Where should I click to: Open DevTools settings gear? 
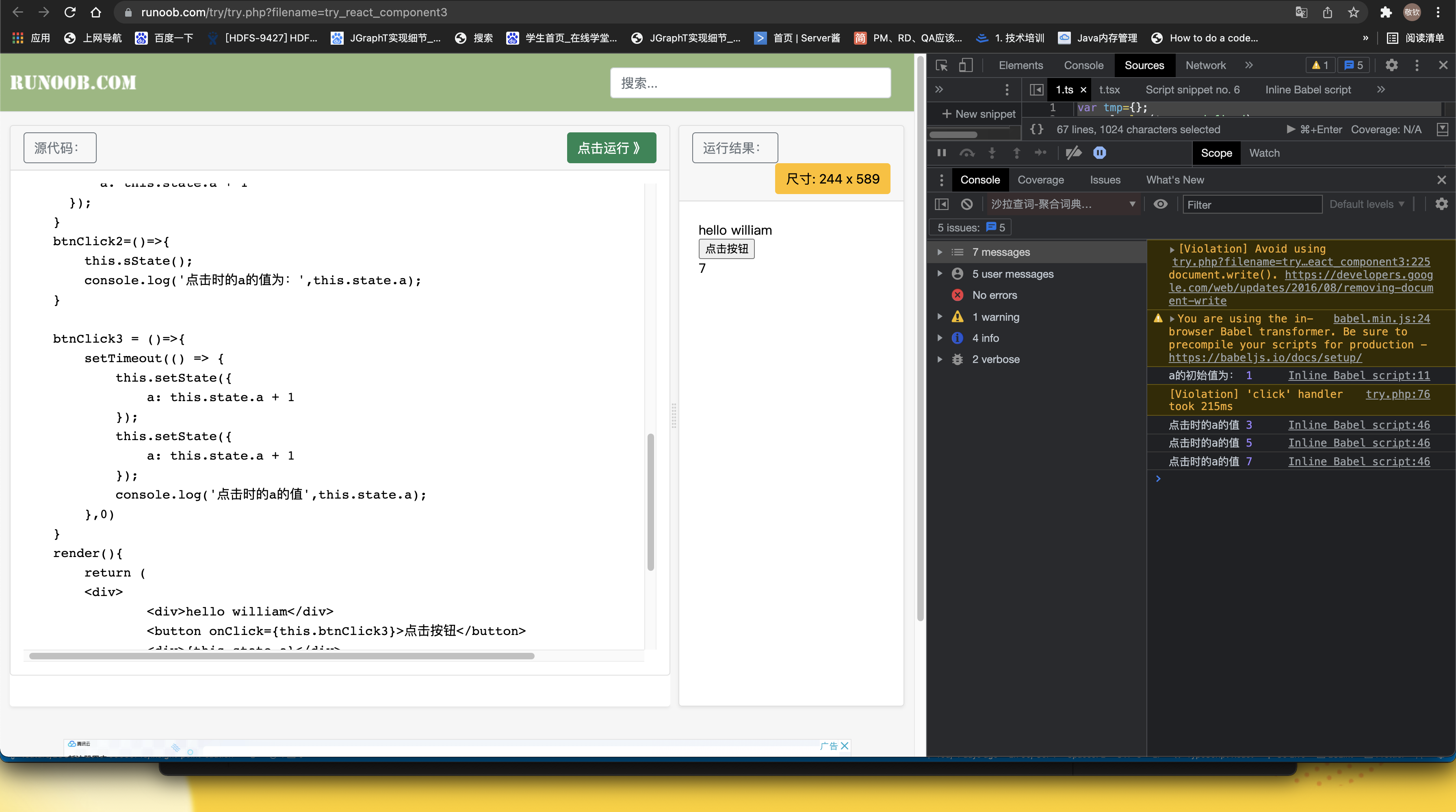point(1392,65)
